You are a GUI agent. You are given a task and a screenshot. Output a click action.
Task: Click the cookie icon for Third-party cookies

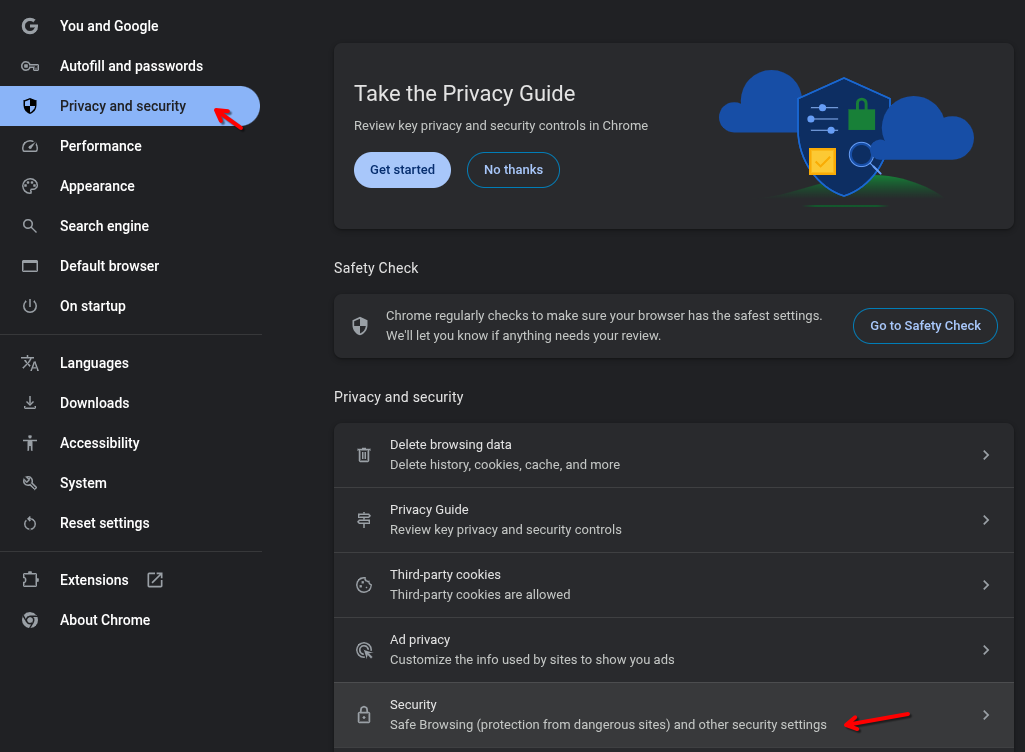(364, 585)
